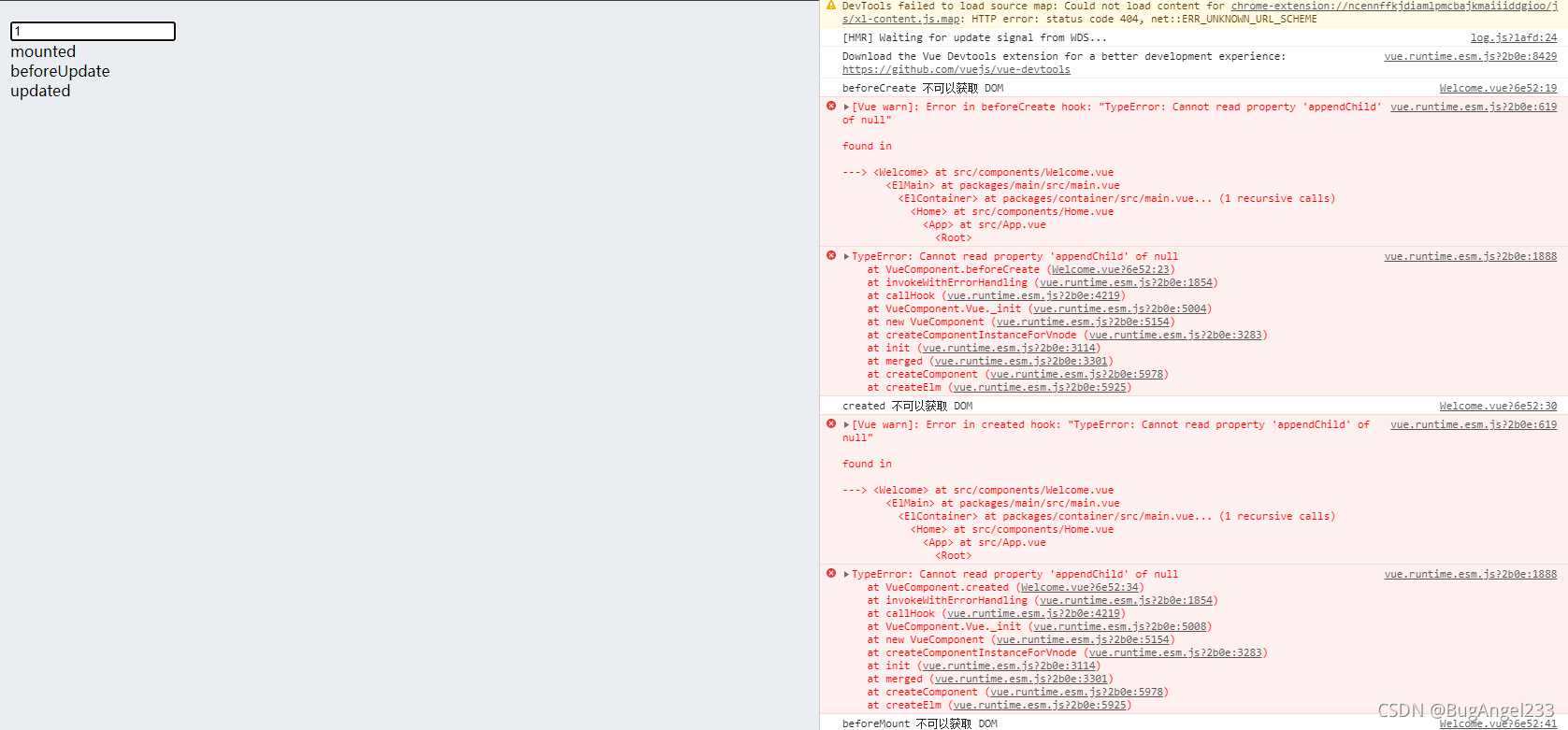The height and width of the screenshot is (730, 1568).
Task: Open createComponent link :5978 in created stack
Action: coord(1076,693)
